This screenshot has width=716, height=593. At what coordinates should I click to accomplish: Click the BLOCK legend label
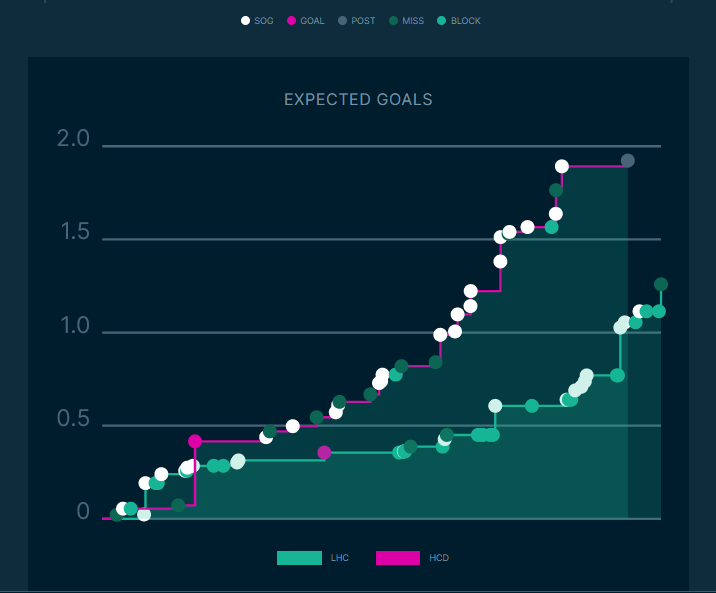point(466,21)
